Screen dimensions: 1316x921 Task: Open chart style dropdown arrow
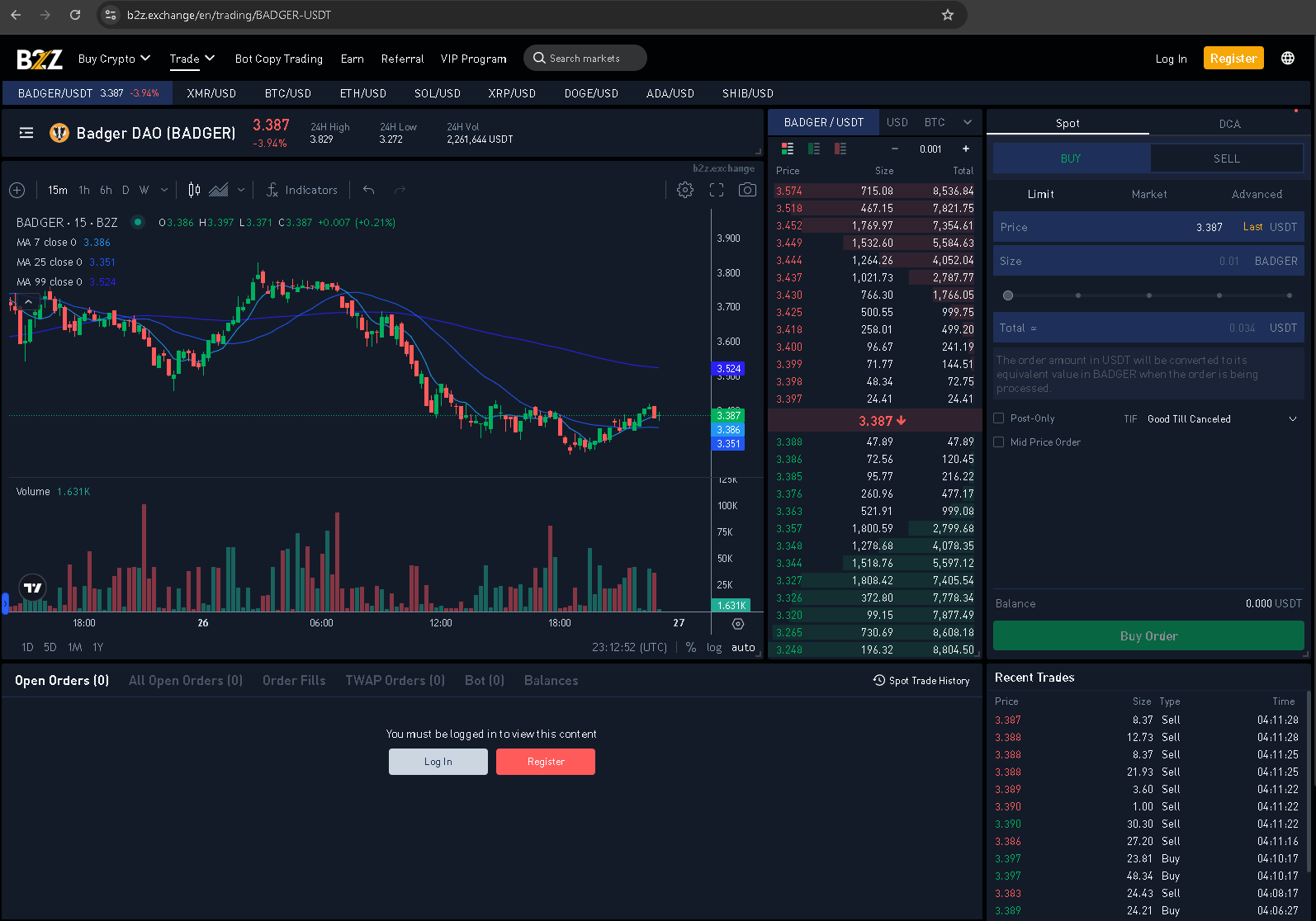241,190
